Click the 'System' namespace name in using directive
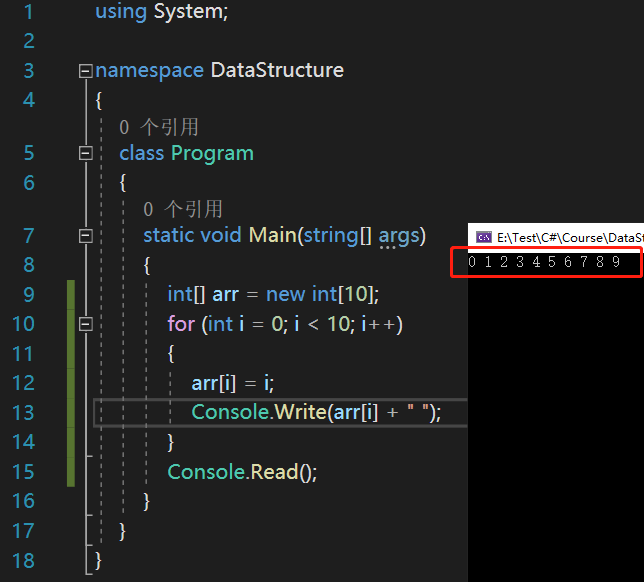 189,12
